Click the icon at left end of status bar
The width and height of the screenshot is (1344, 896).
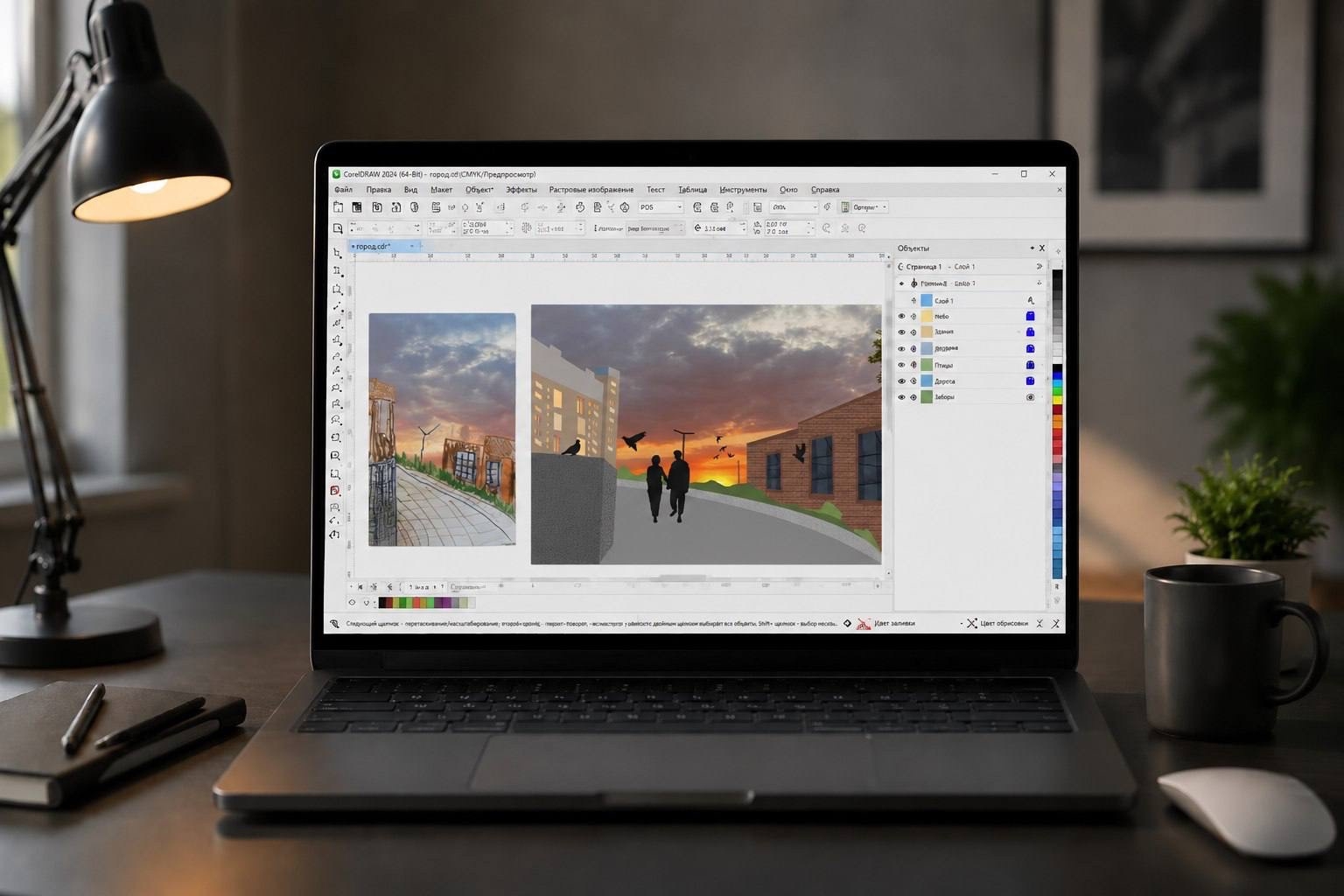coord(334,624)
